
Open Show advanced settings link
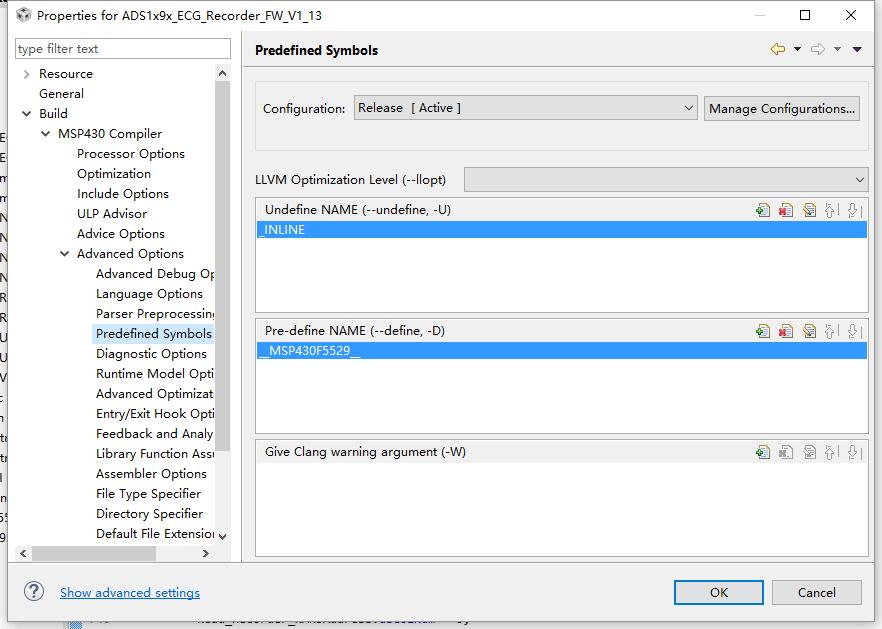tap(130, 592)
